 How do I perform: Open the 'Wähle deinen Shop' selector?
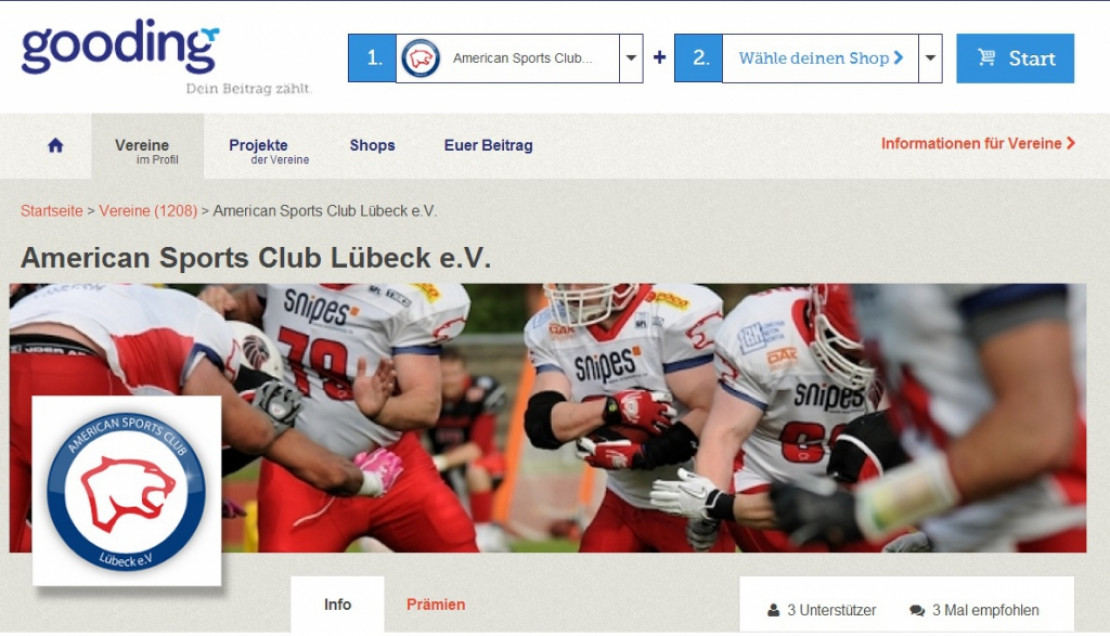click(820, 58)
